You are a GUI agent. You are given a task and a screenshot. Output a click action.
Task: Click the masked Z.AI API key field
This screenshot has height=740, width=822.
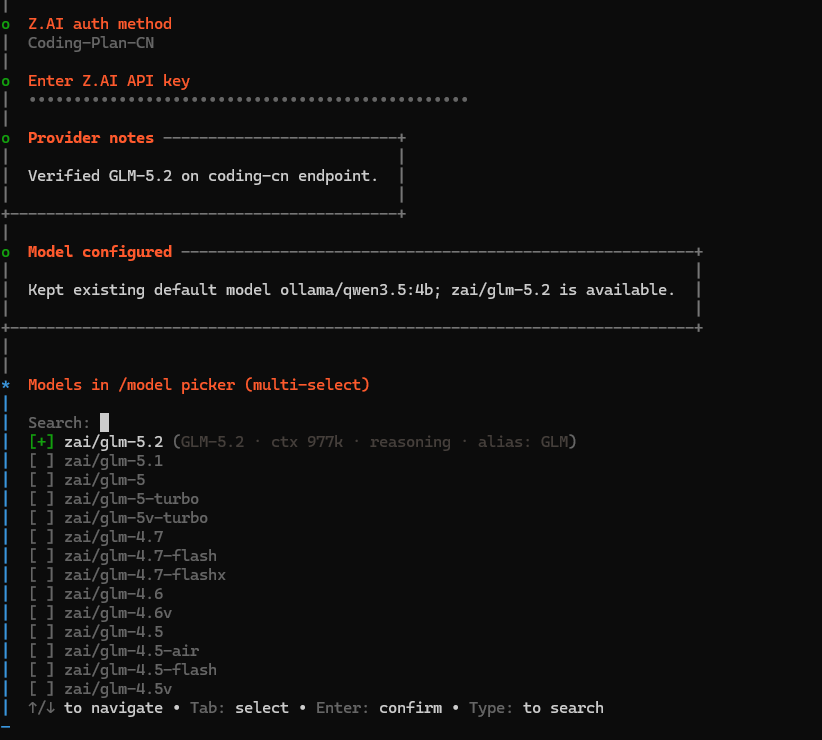tap(247, 100)
